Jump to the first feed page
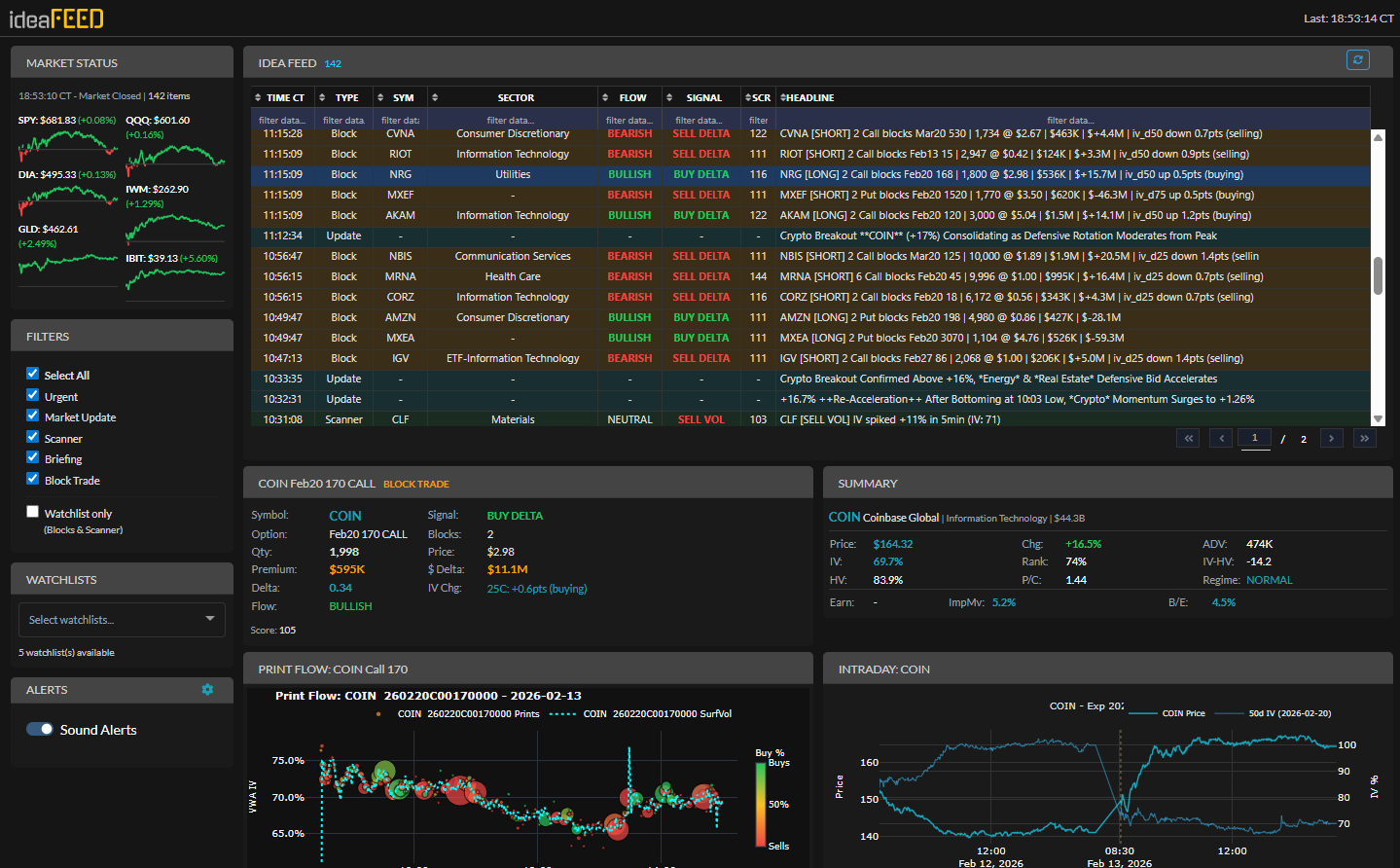 1188,439
